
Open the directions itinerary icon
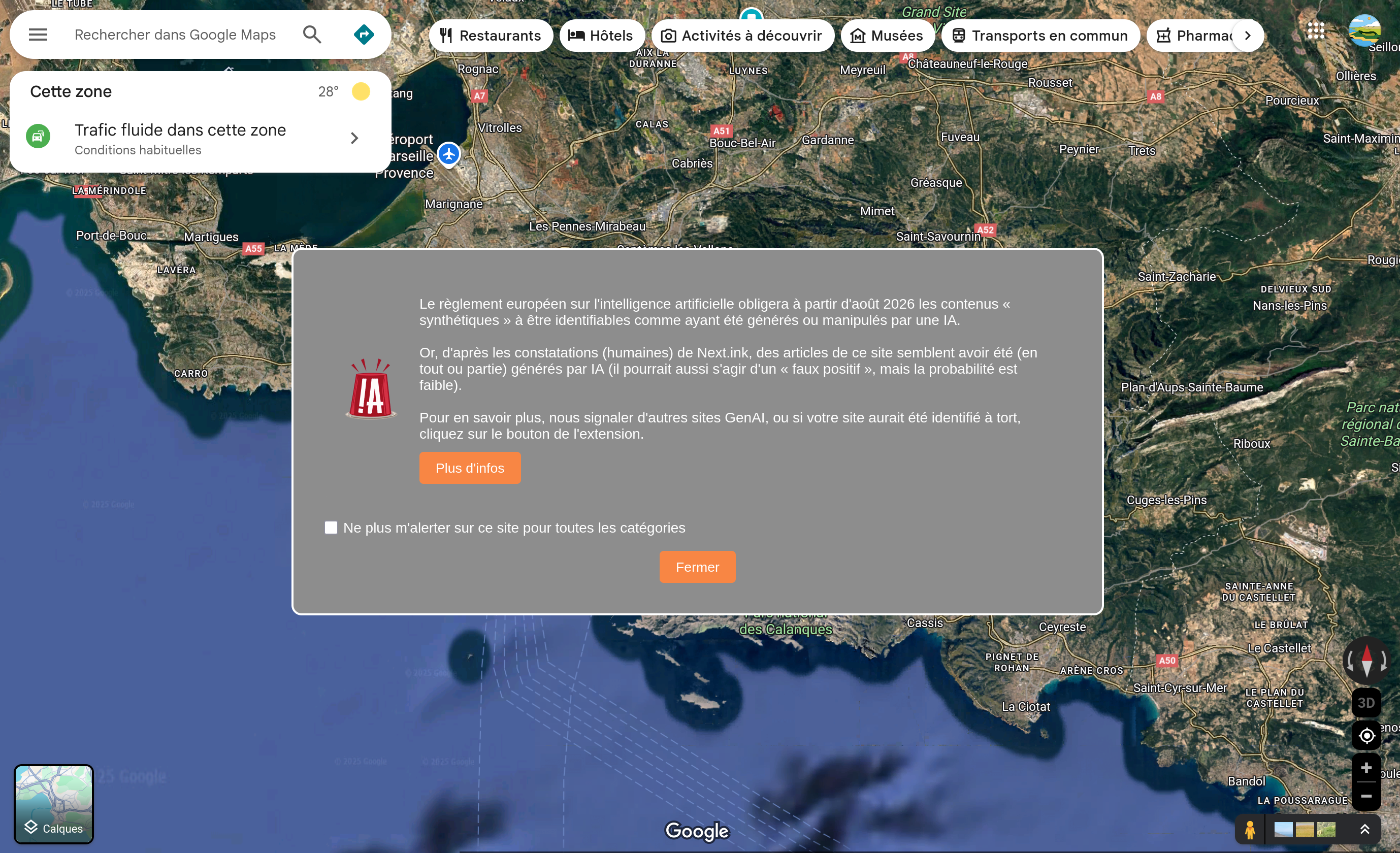tap(364, 35)
